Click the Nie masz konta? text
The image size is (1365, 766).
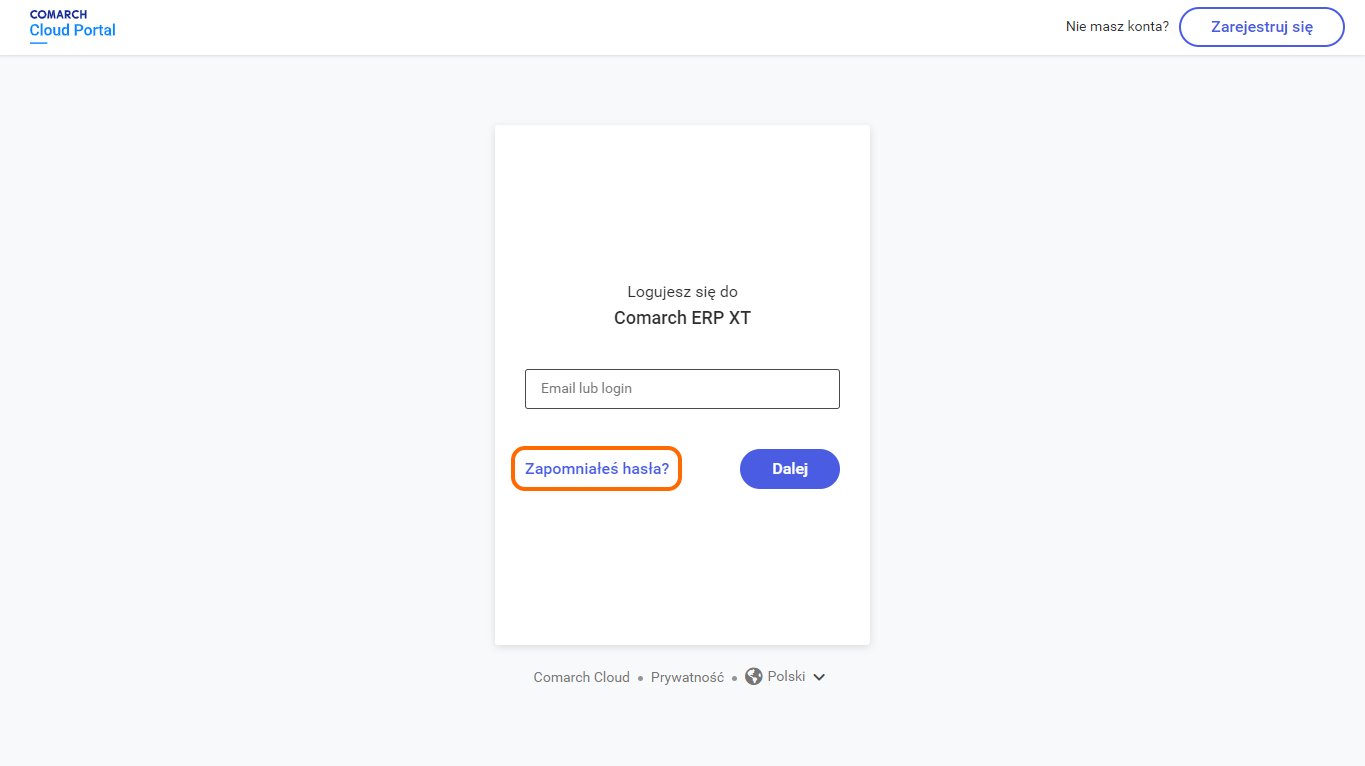(x=1117, y=27)
